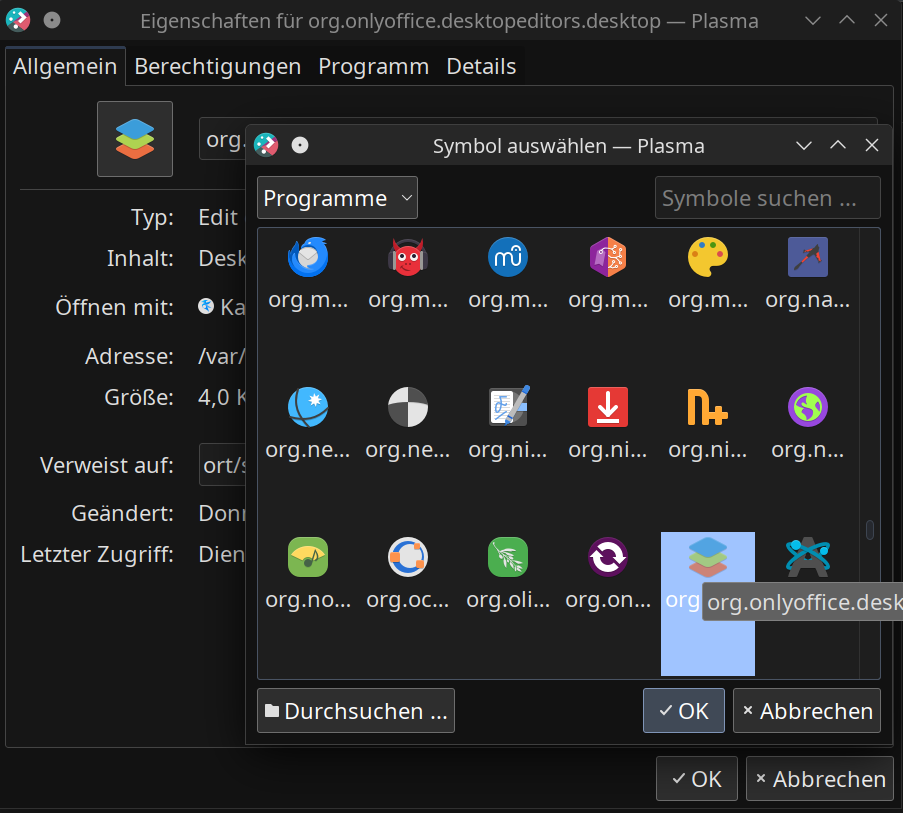Click the Plasma app icon in Symbol auswählen titlebar
The height and width of the screenshot is (813, 903).
click(266, 145)
